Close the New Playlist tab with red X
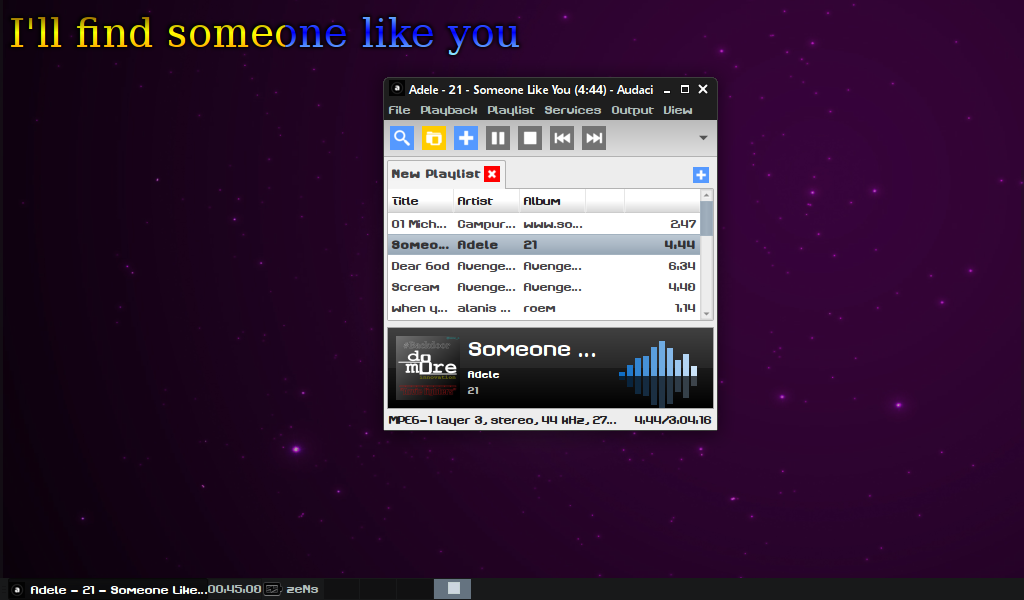 point(492,174)
